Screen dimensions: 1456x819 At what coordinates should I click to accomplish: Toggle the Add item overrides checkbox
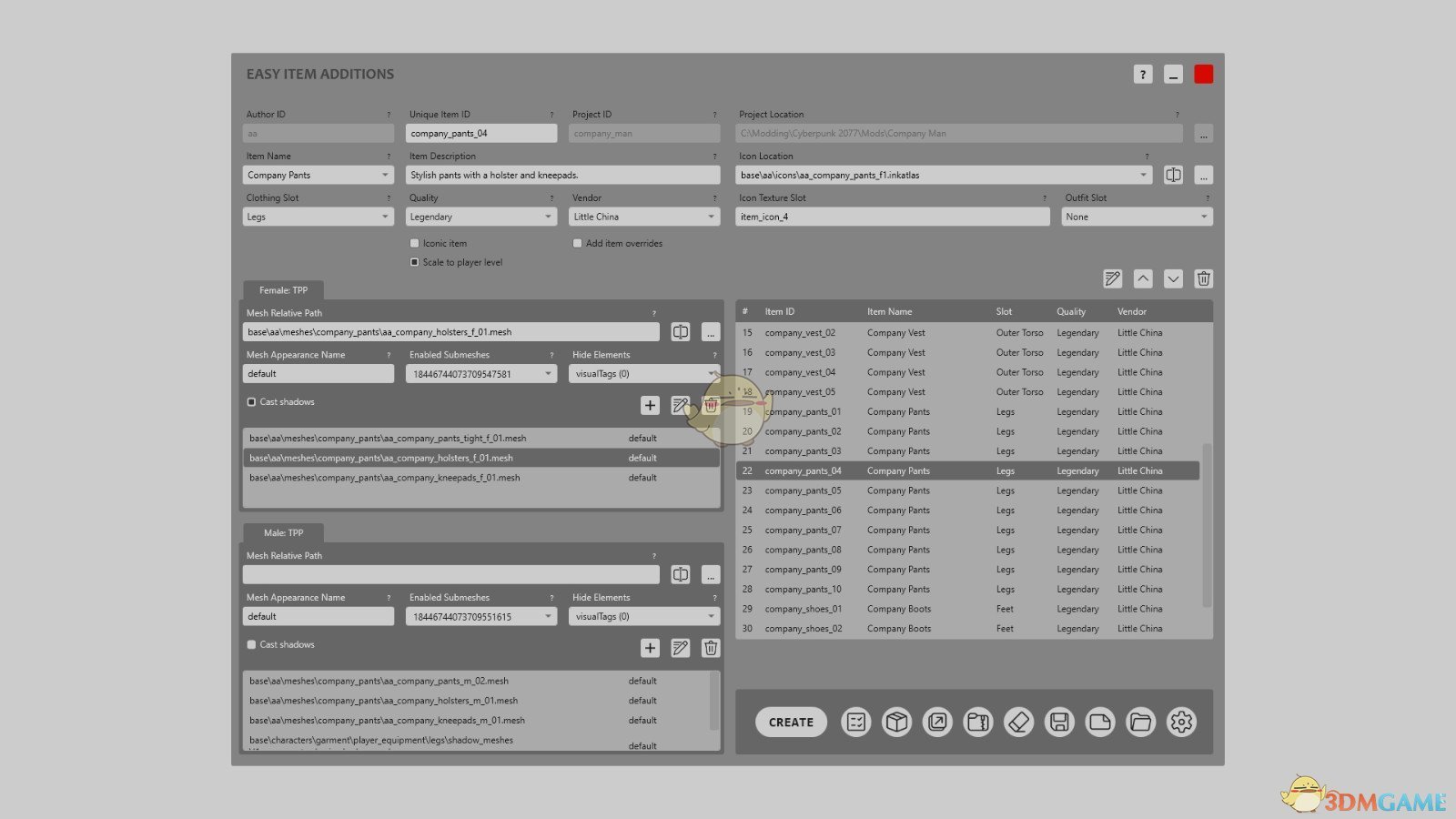pyautogui.click(x=578, y=243)
